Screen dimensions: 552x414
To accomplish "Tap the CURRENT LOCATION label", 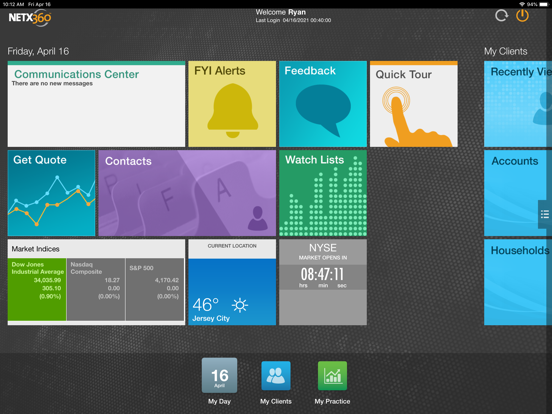I will pos(232,246).
